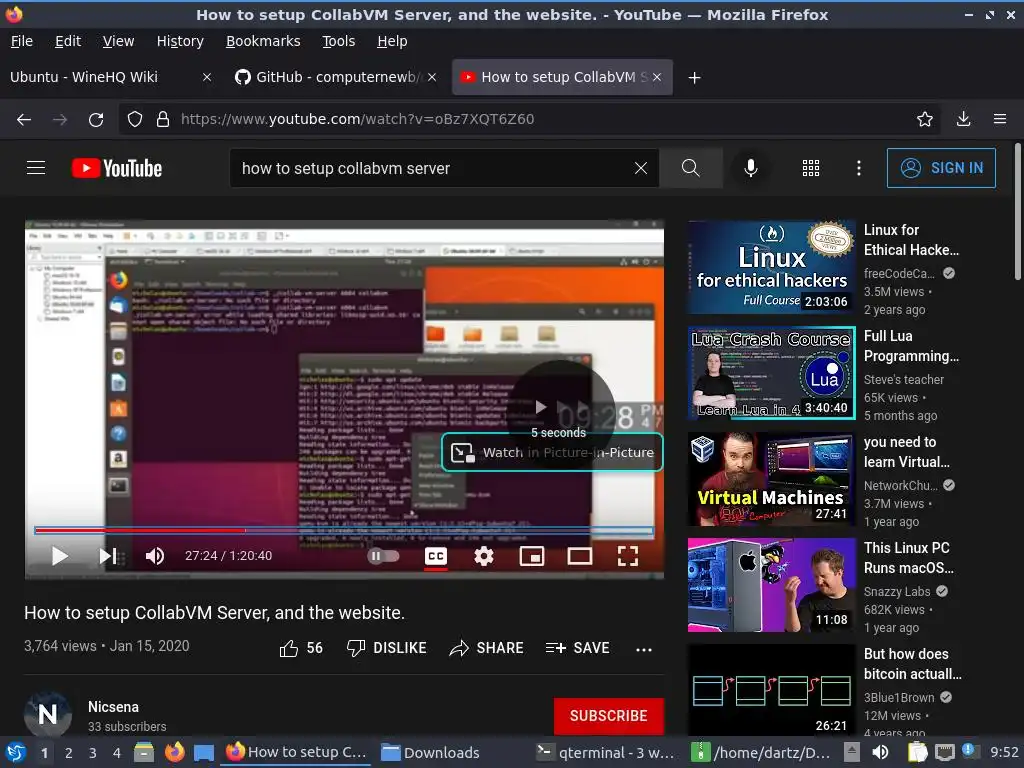Switch to theater mode
The width and height of the screenshot is (1024, 768).
pos(580,556)
